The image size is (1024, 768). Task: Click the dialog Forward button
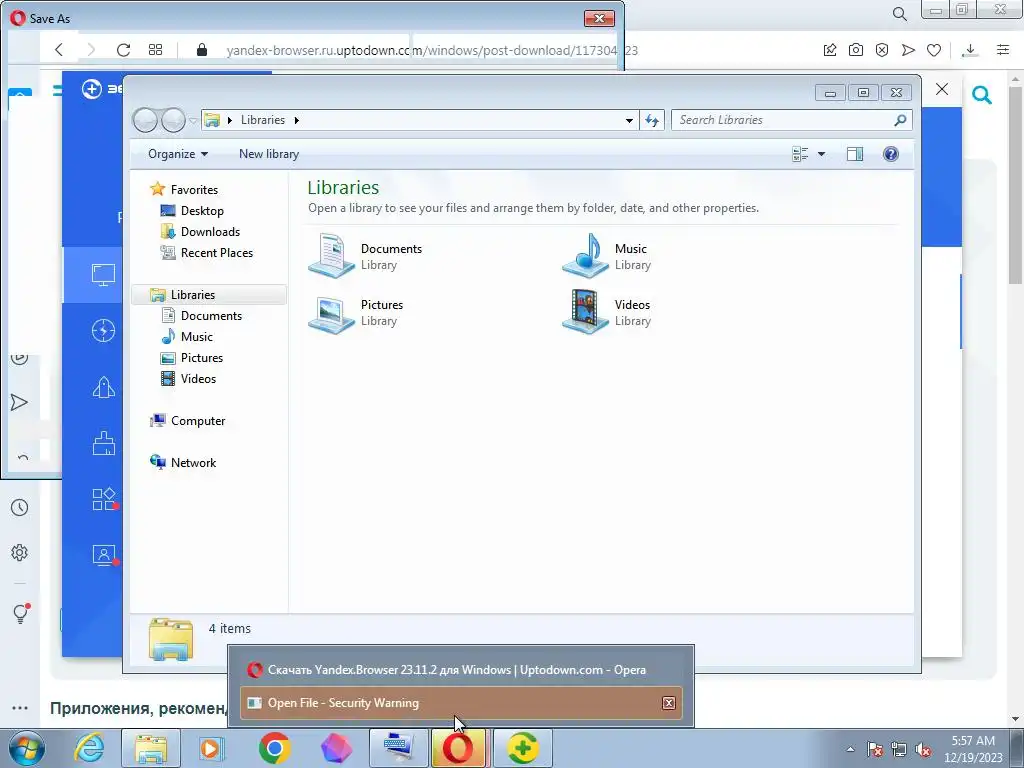173,120
